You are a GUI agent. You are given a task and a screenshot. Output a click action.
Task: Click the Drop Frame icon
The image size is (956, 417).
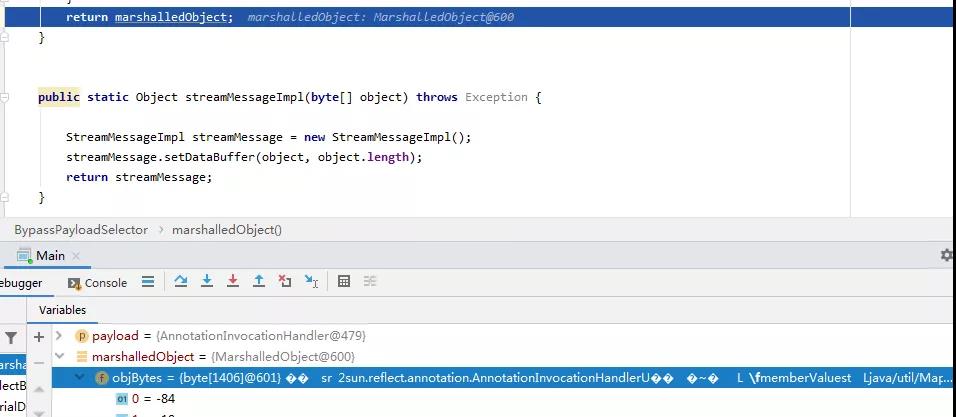point(285,281)
